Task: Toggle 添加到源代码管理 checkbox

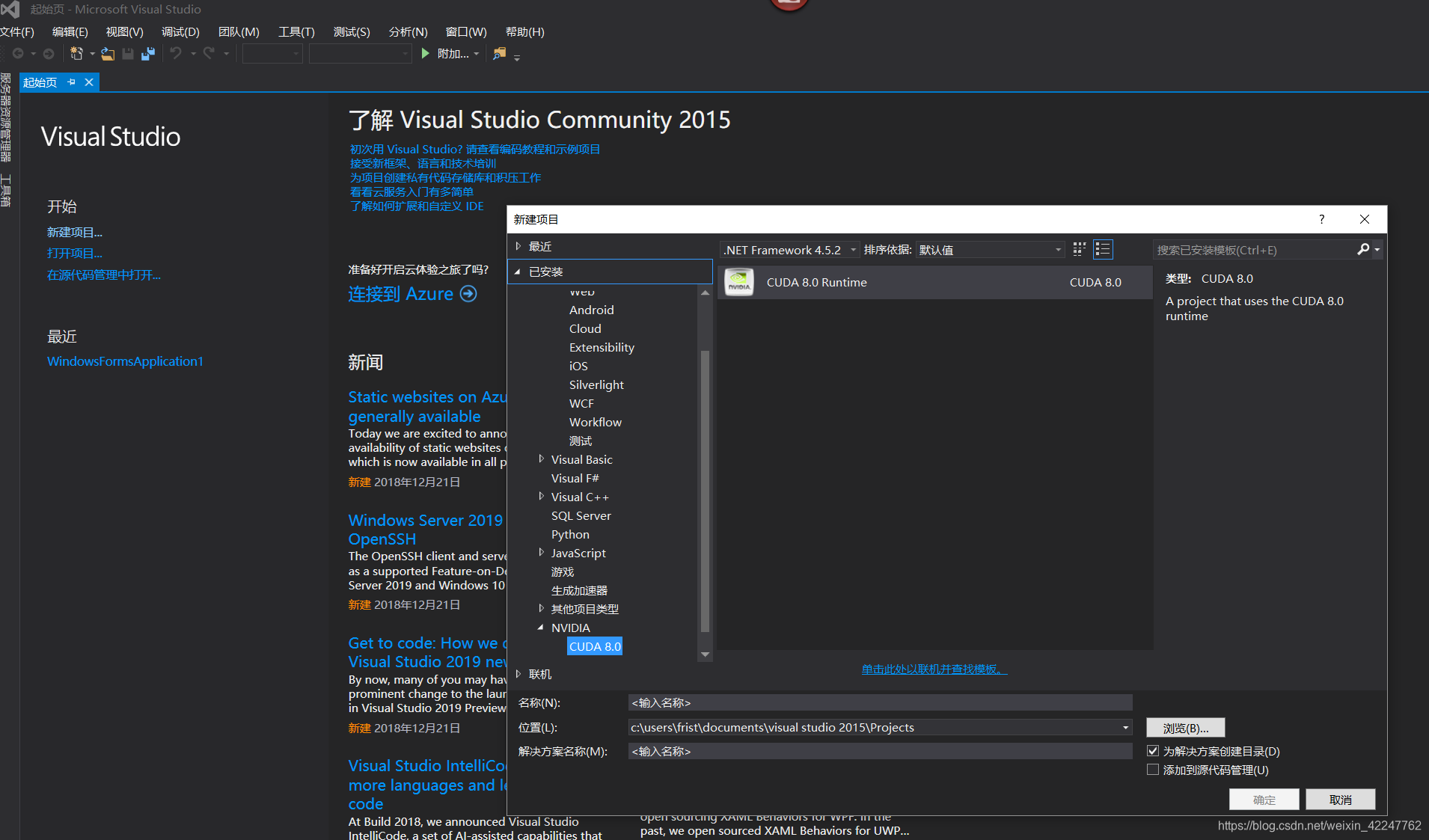Action: click(1153, 770)
